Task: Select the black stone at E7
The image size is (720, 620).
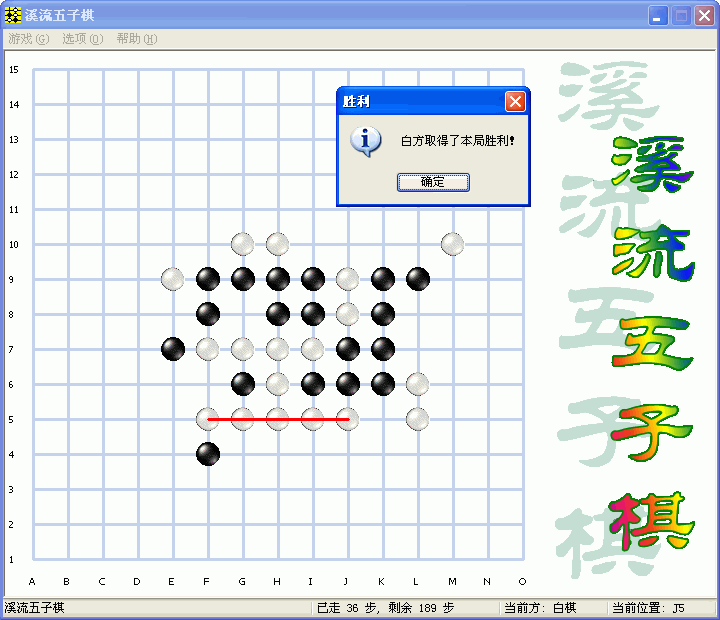Action: coord(173,349)
